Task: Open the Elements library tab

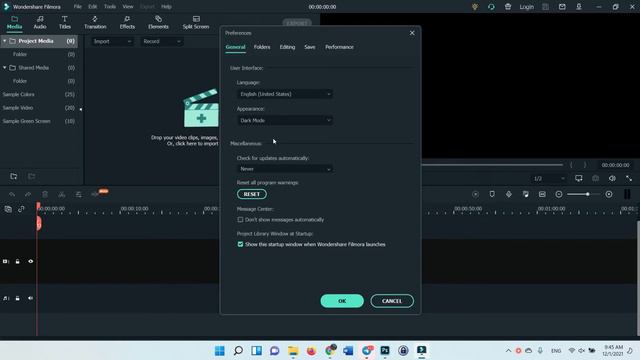Action: click(158, 22)
